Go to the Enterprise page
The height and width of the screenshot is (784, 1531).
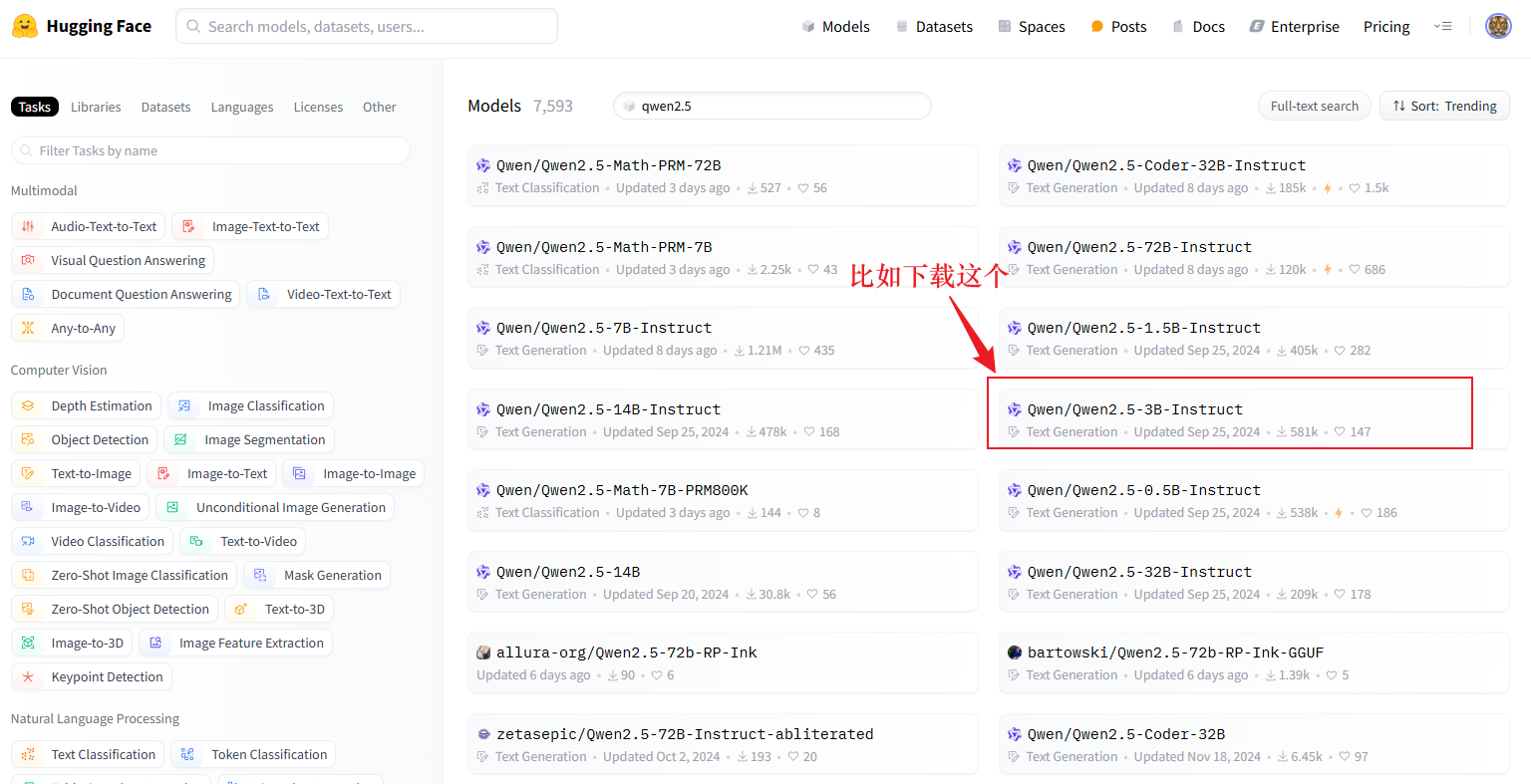[x=1294, y=27]
